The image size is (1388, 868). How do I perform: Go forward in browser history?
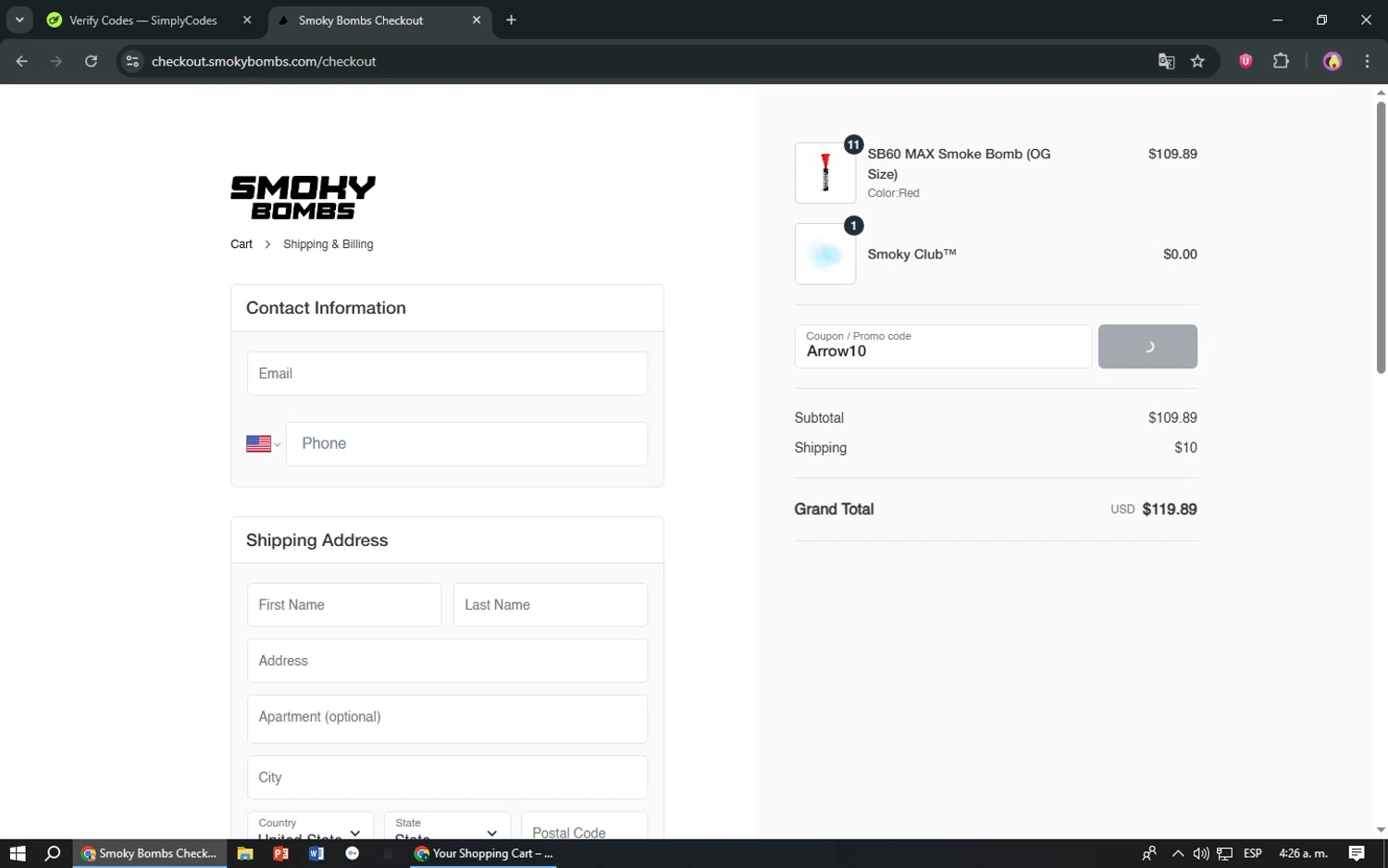[x=56, y=61]
